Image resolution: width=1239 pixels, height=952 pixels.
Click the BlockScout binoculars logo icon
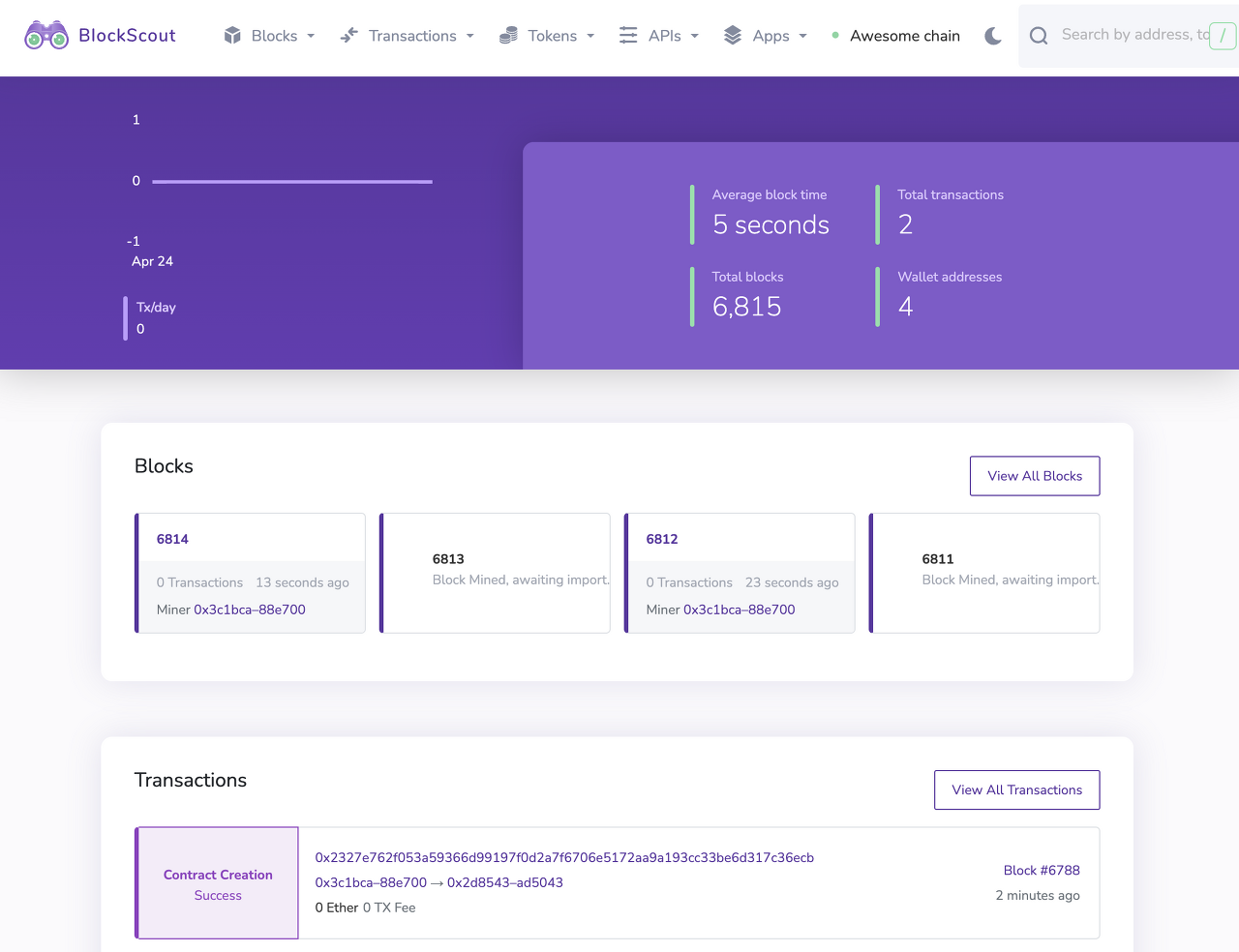click(x=46, y=36)
